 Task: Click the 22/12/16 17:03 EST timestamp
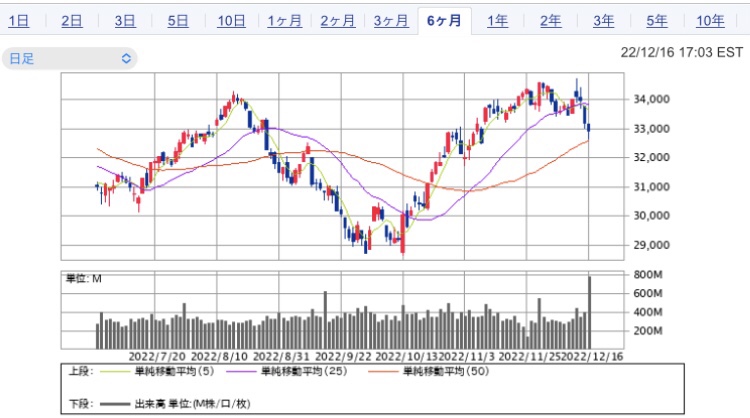682,52
